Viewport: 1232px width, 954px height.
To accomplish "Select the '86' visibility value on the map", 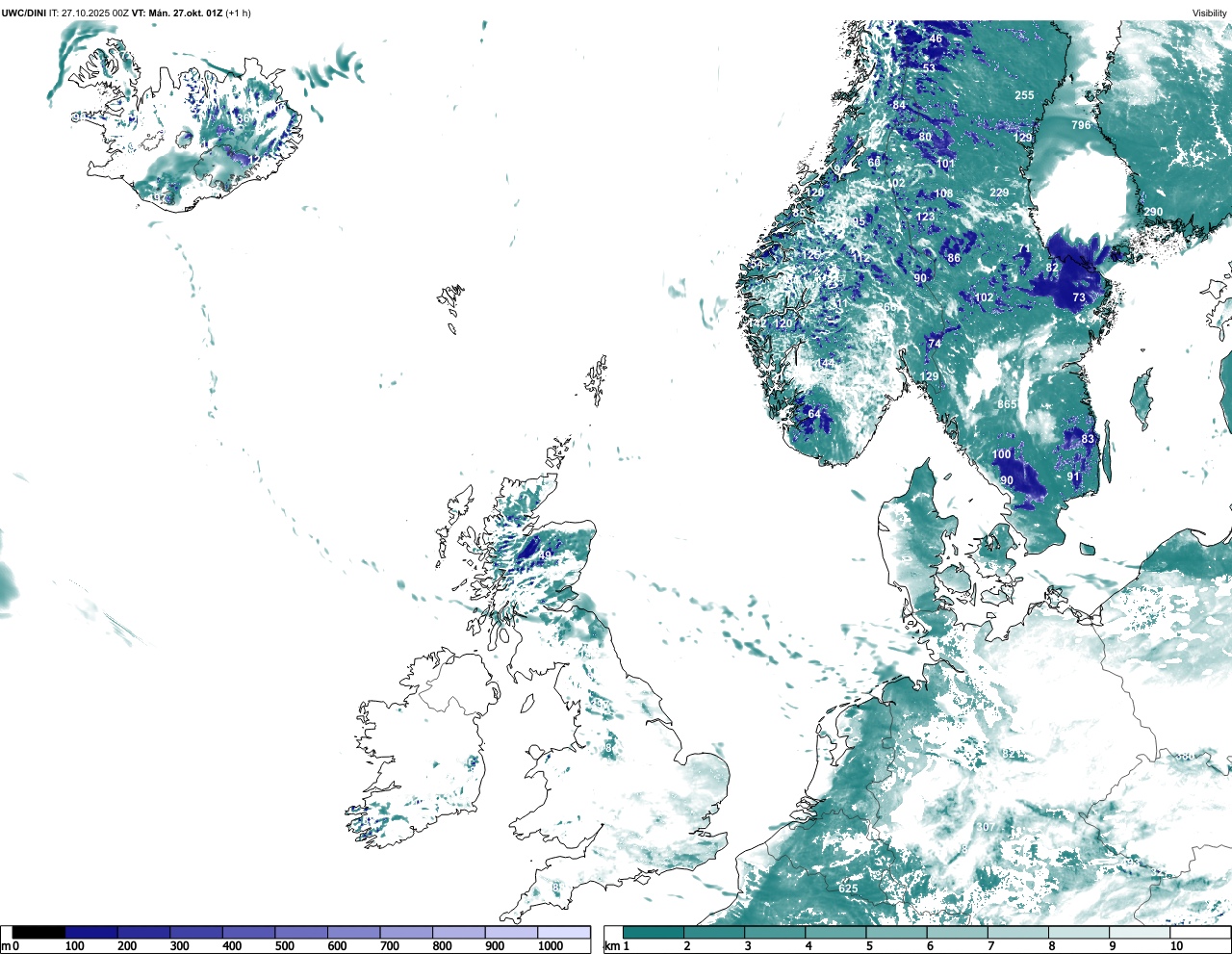I will [x=954, y=258].
